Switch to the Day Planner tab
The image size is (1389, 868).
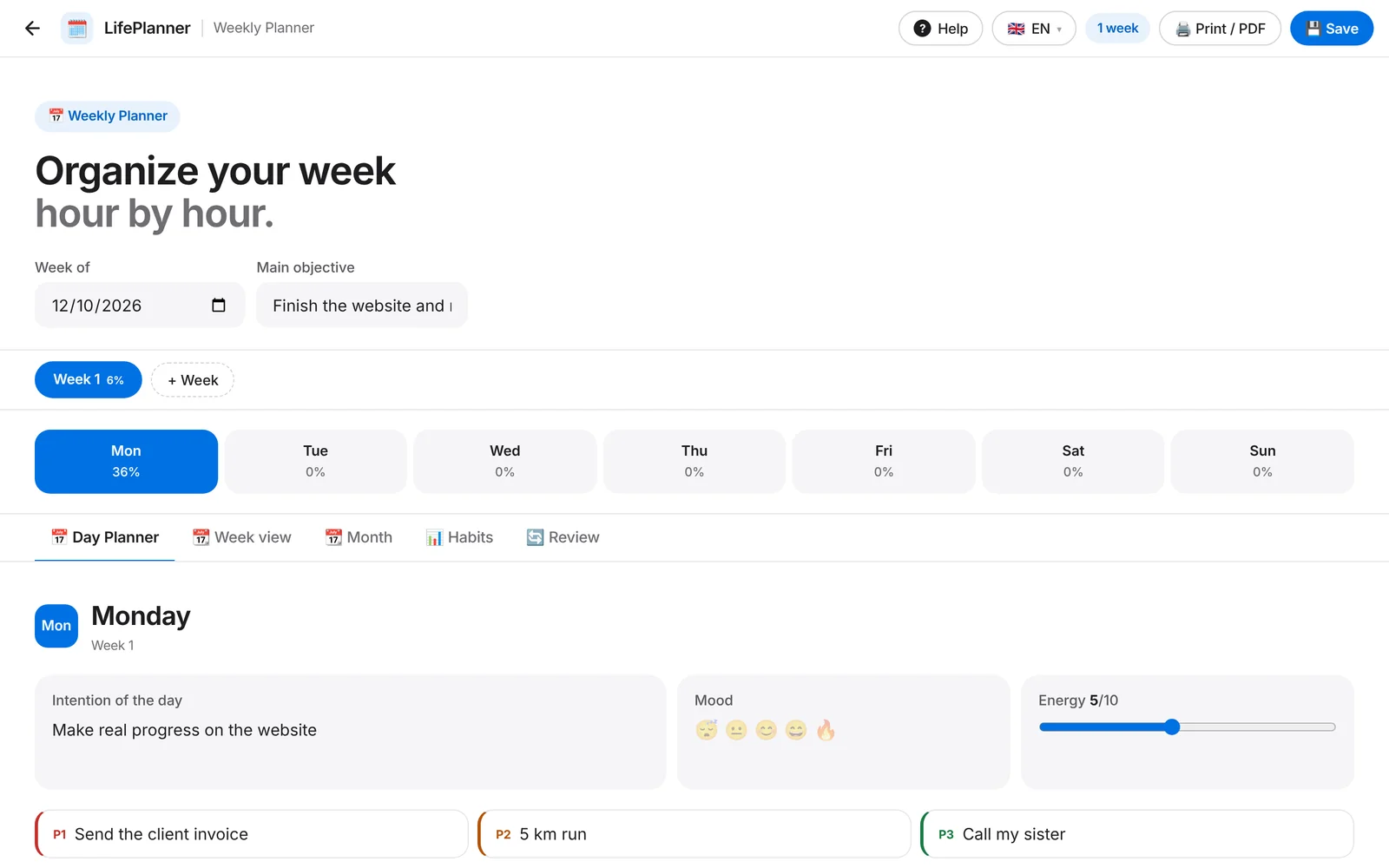click(105, 537)
